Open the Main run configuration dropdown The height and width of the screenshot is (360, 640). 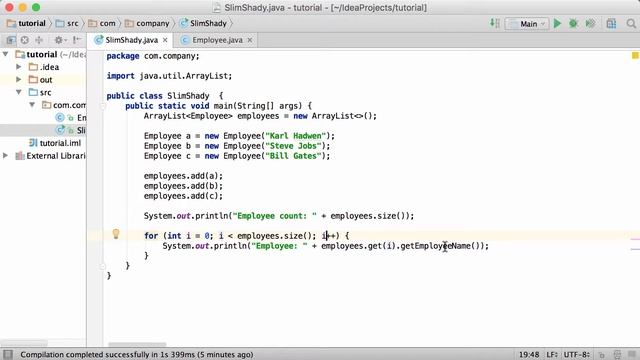tap(527, 24)
